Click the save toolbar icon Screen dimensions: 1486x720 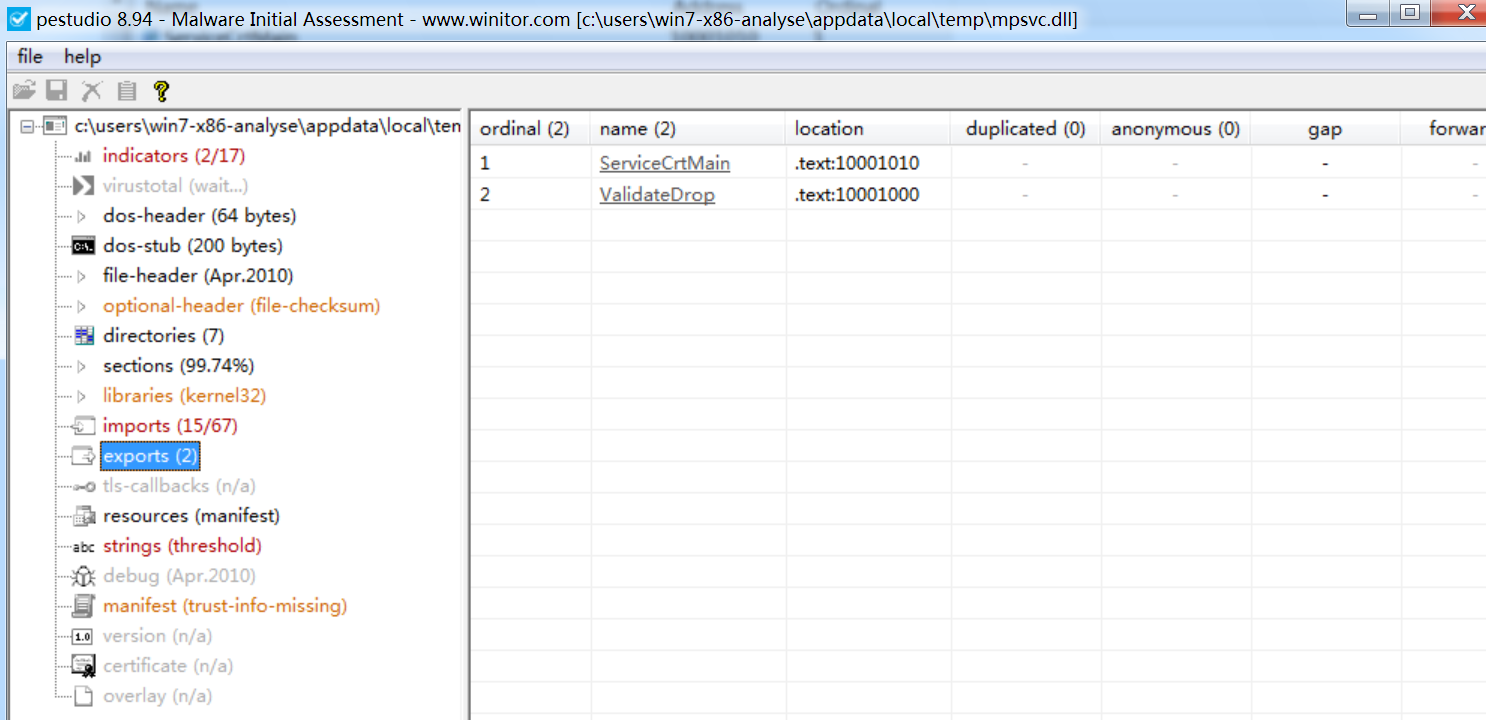[x=57, y=91]
